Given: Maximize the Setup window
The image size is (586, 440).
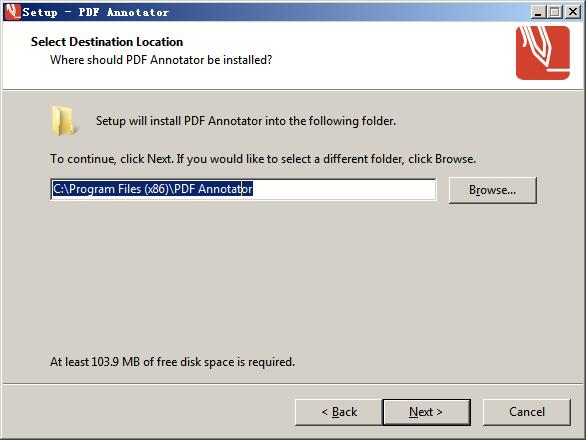Looking at the screenshot, I should (x=555, y=12).
